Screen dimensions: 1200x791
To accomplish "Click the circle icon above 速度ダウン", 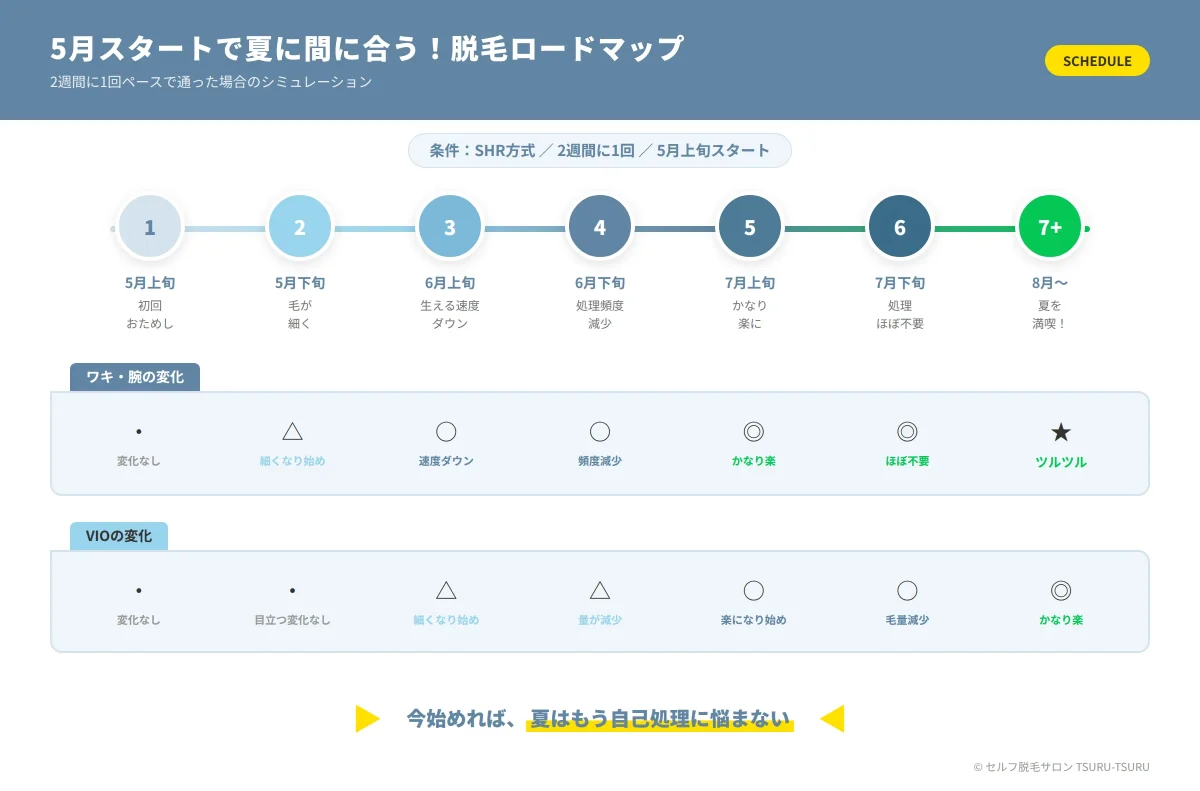I will point(446,432).
